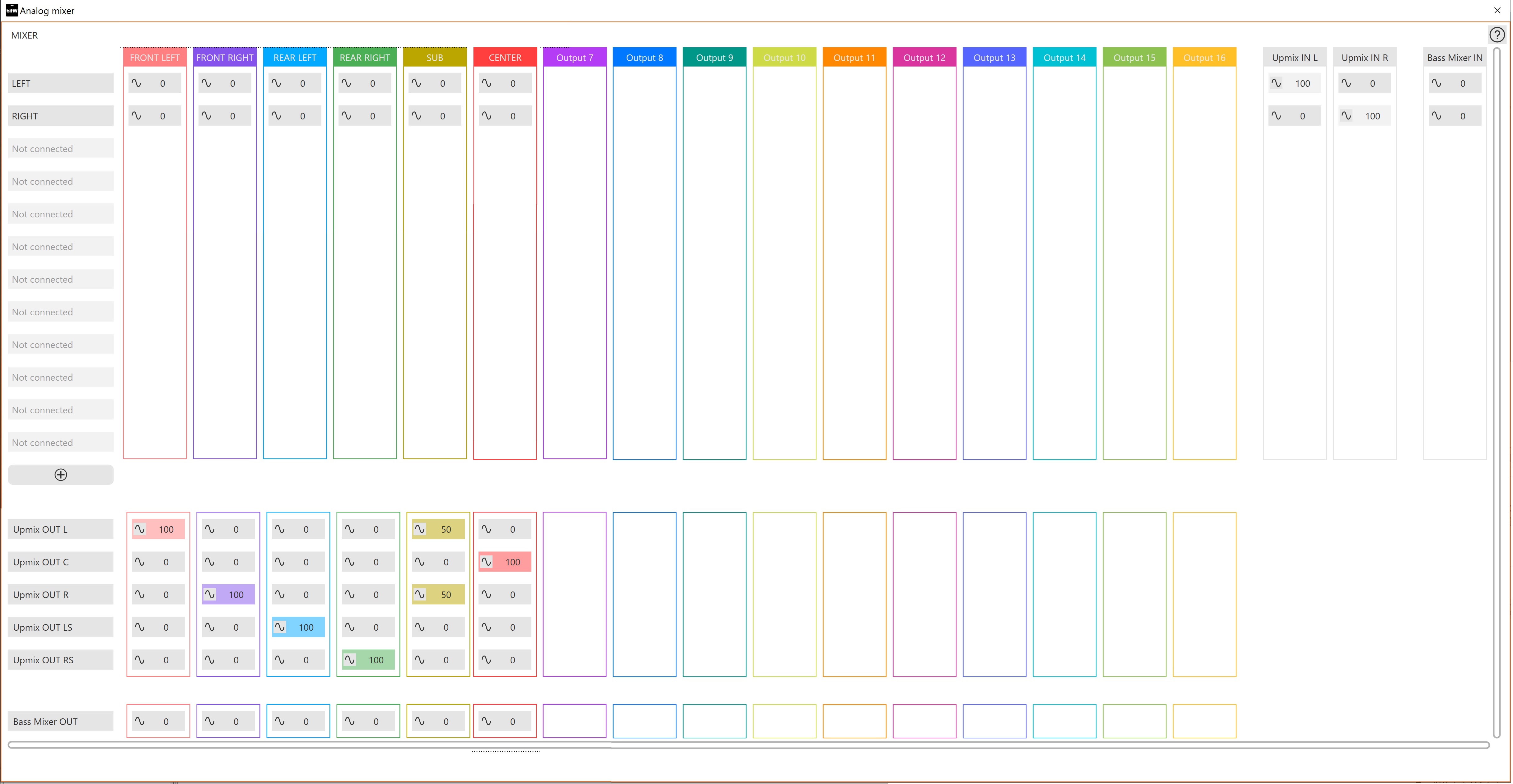Toggle phase icon for RIGHT to Bass Mixer IN
This screenshot has width=1513, height=784.
[1436, 116]
